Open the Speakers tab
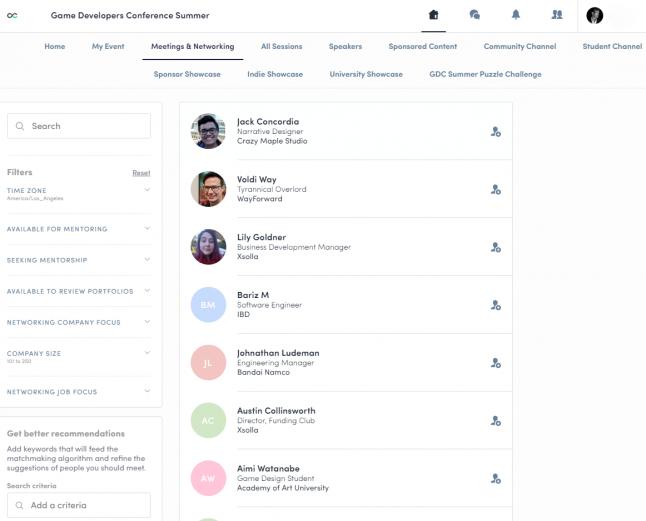The image size is (646, 521). pyautogui.click(x=345, y=47)
